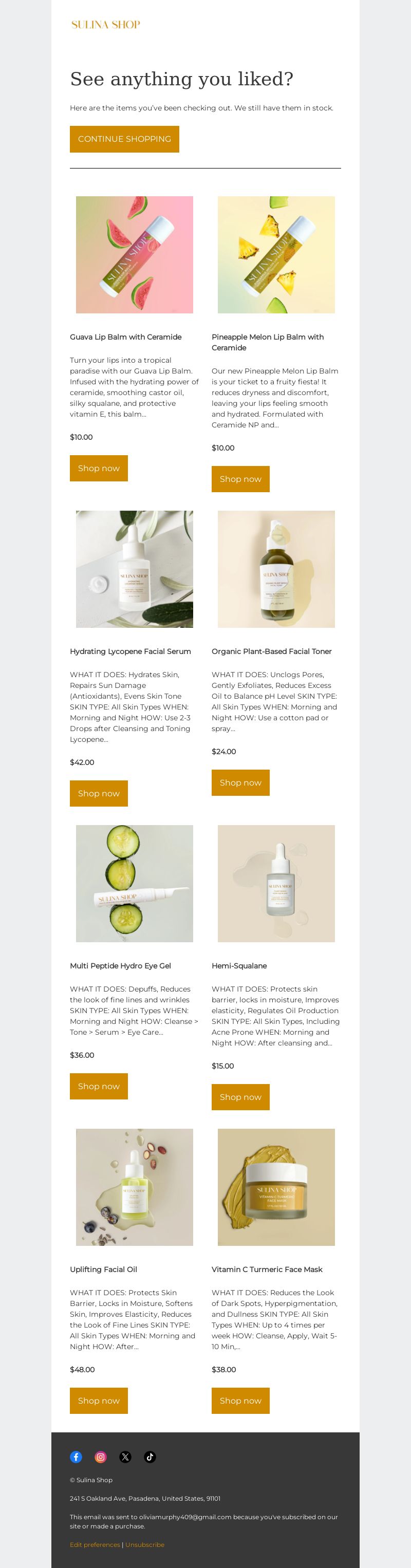Open the Facebook social icon
411x1568 pixels.
pos(76,1457)
